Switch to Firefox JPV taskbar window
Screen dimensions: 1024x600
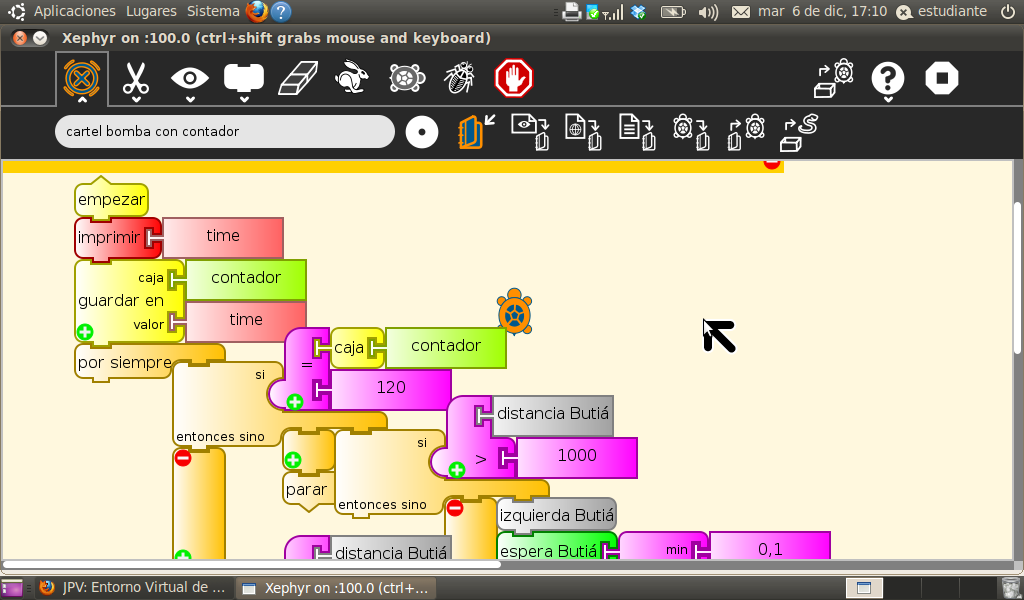point(133,588)
